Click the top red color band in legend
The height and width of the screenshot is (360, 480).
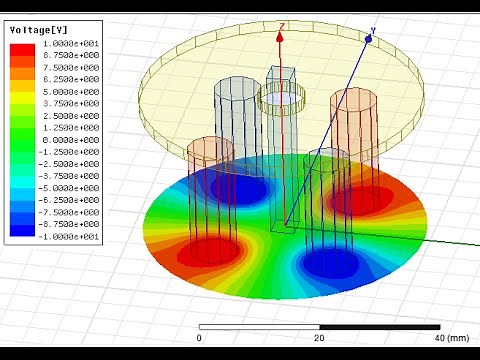click(x=22, y=50)
